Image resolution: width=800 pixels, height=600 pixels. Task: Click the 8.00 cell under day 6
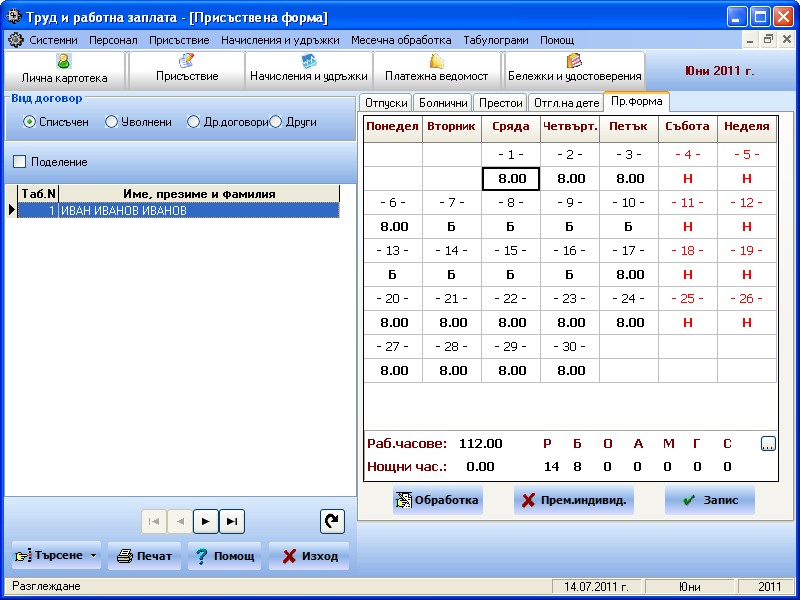(393, 227)
